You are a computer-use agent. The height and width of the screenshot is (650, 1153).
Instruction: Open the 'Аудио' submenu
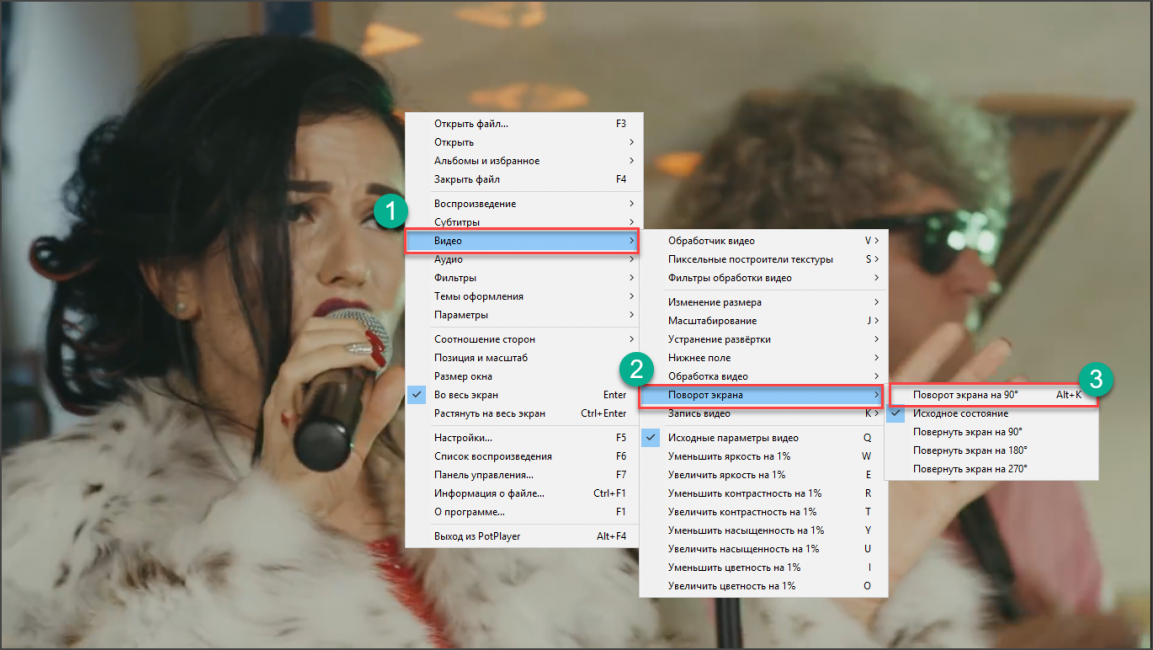point(524,260)
